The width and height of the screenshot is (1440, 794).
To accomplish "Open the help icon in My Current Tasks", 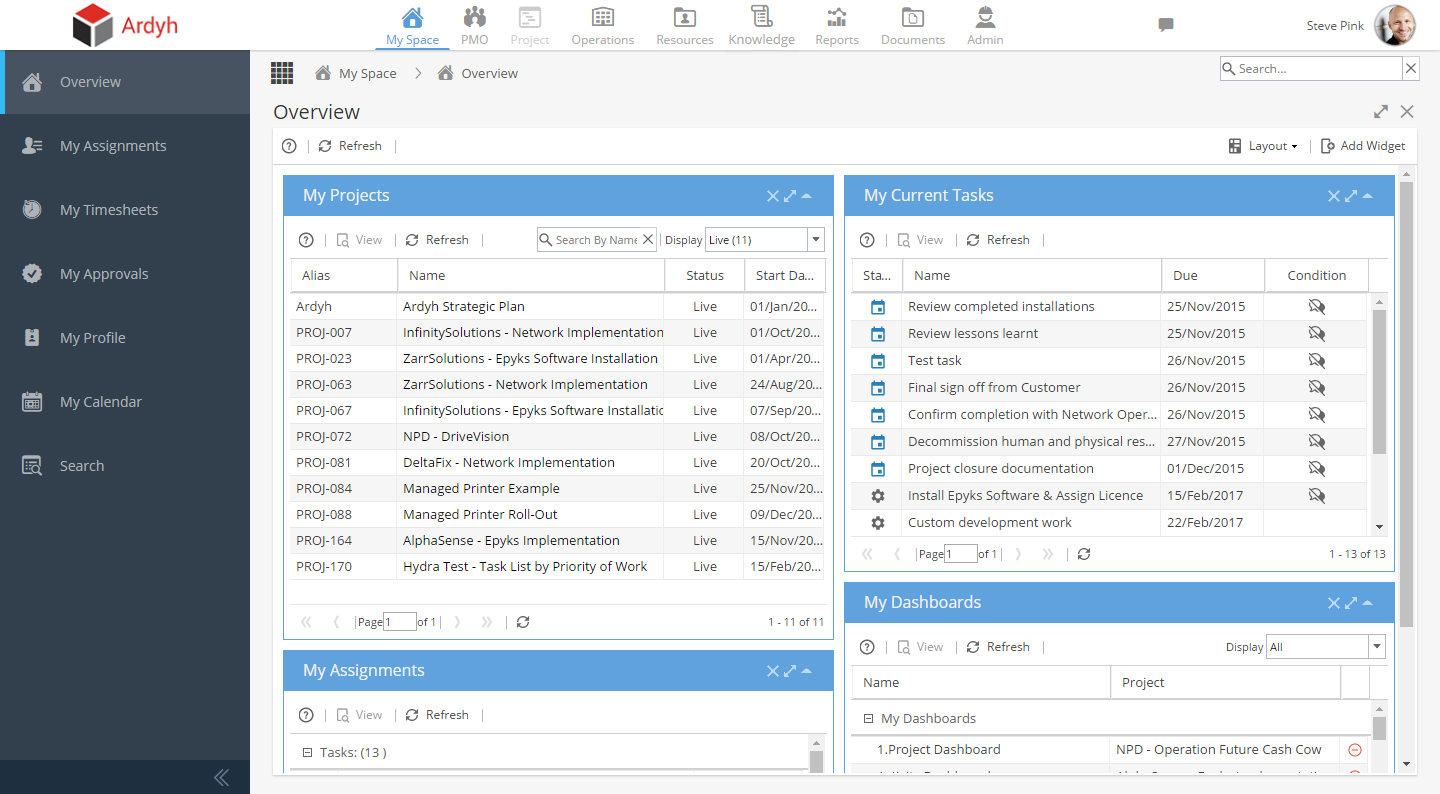I will [866, 239].
